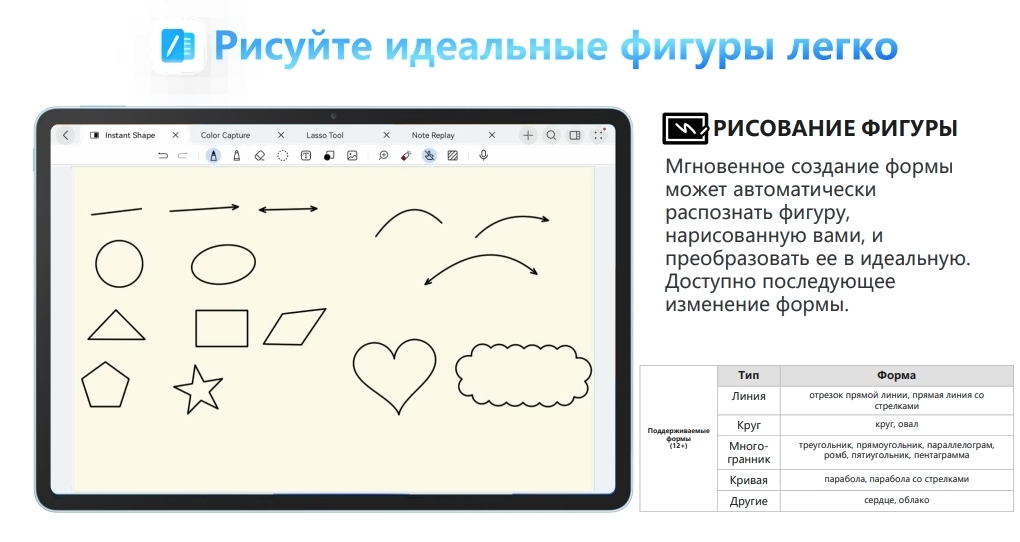
Task: Undo the last stroke
Action: pos(163,156)
